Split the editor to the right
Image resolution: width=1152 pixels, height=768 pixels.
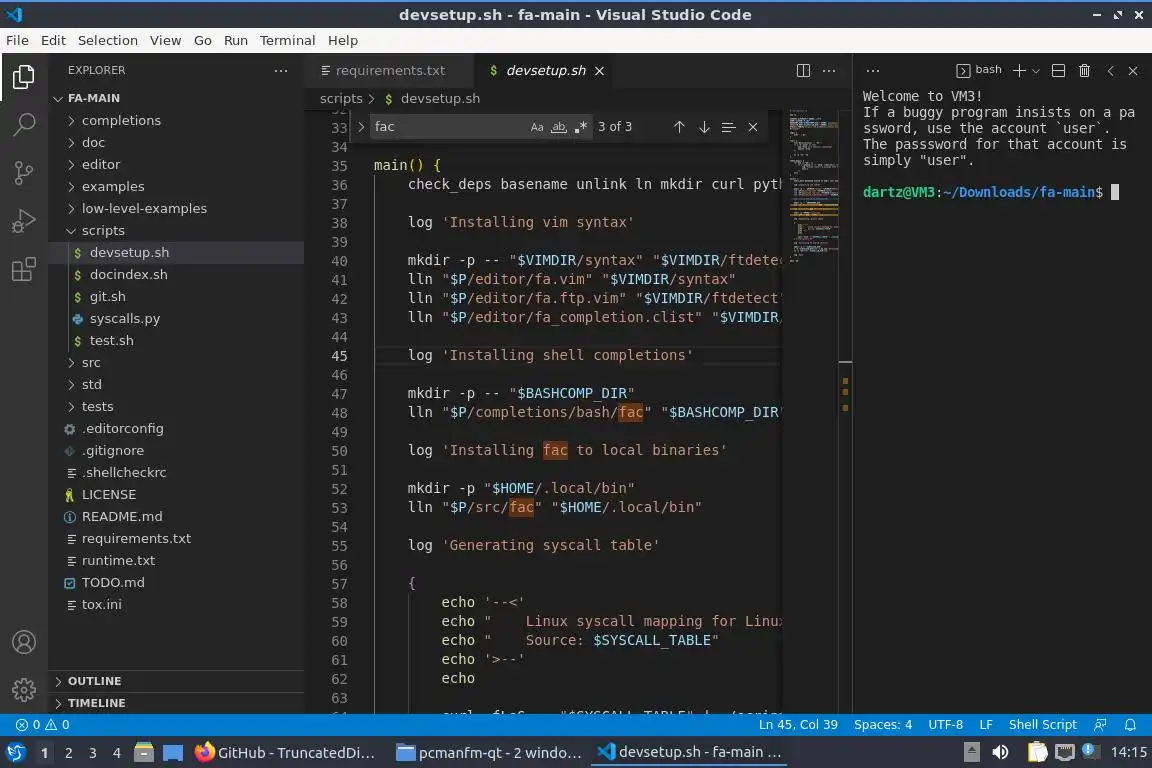point(803,71)
